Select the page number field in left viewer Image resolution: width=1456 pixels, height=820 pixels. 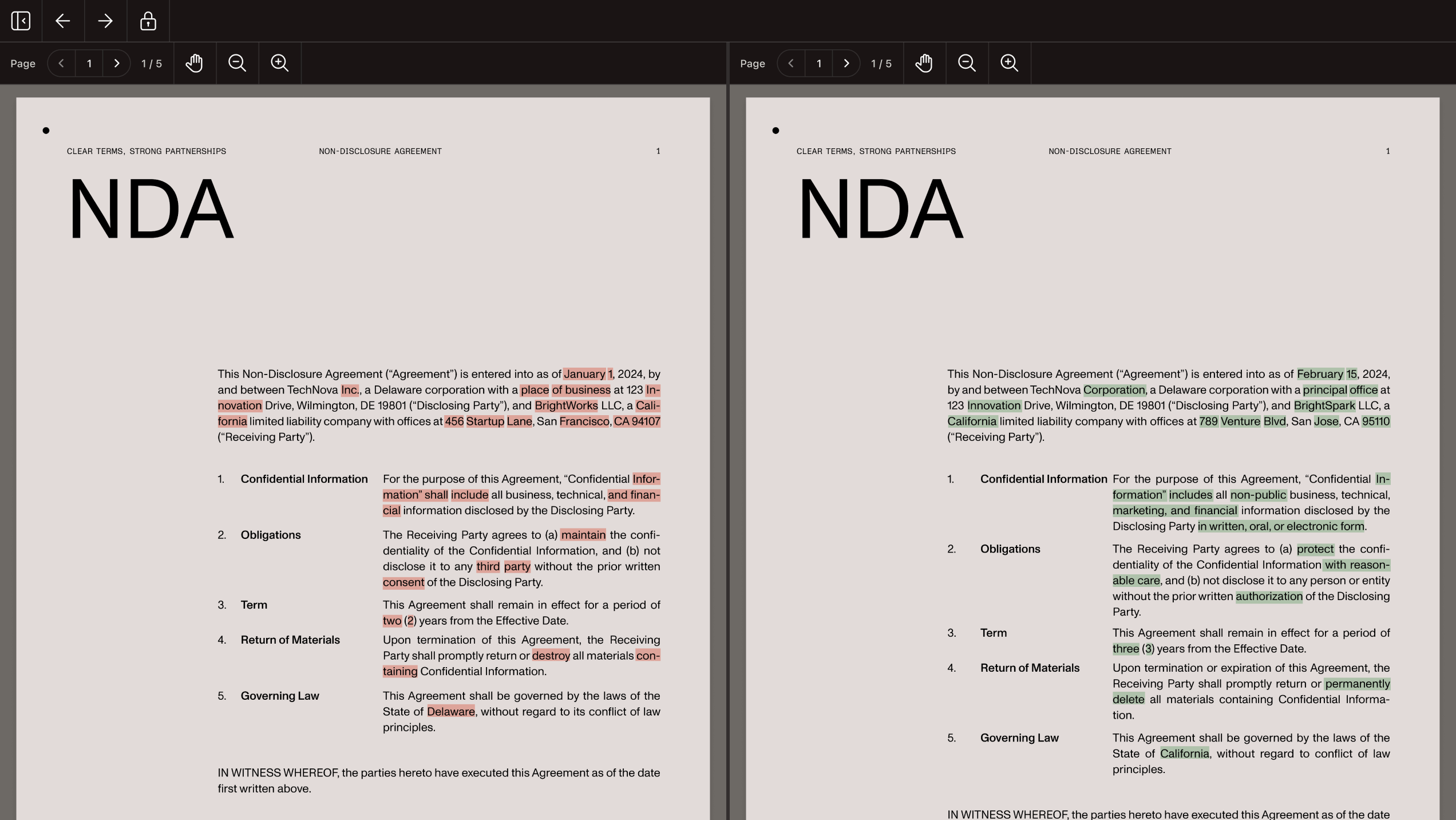pos(89,63)
